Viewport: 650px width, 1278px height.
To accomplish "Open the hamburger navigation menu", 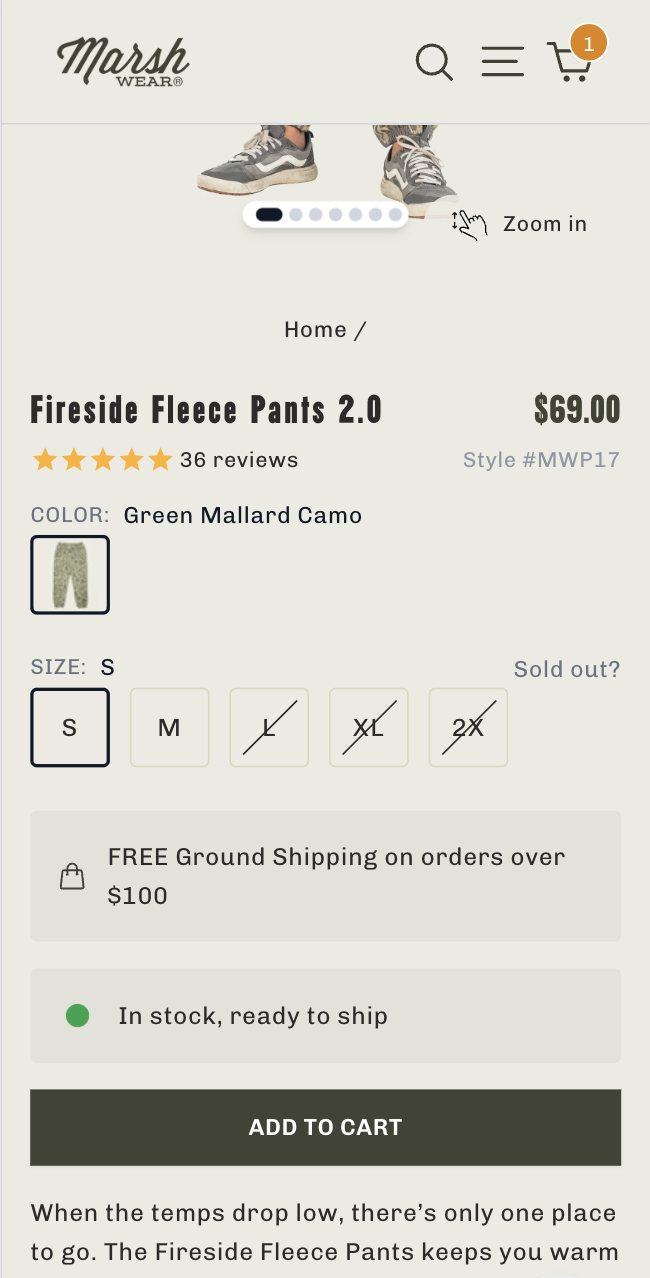I will 502,61.
